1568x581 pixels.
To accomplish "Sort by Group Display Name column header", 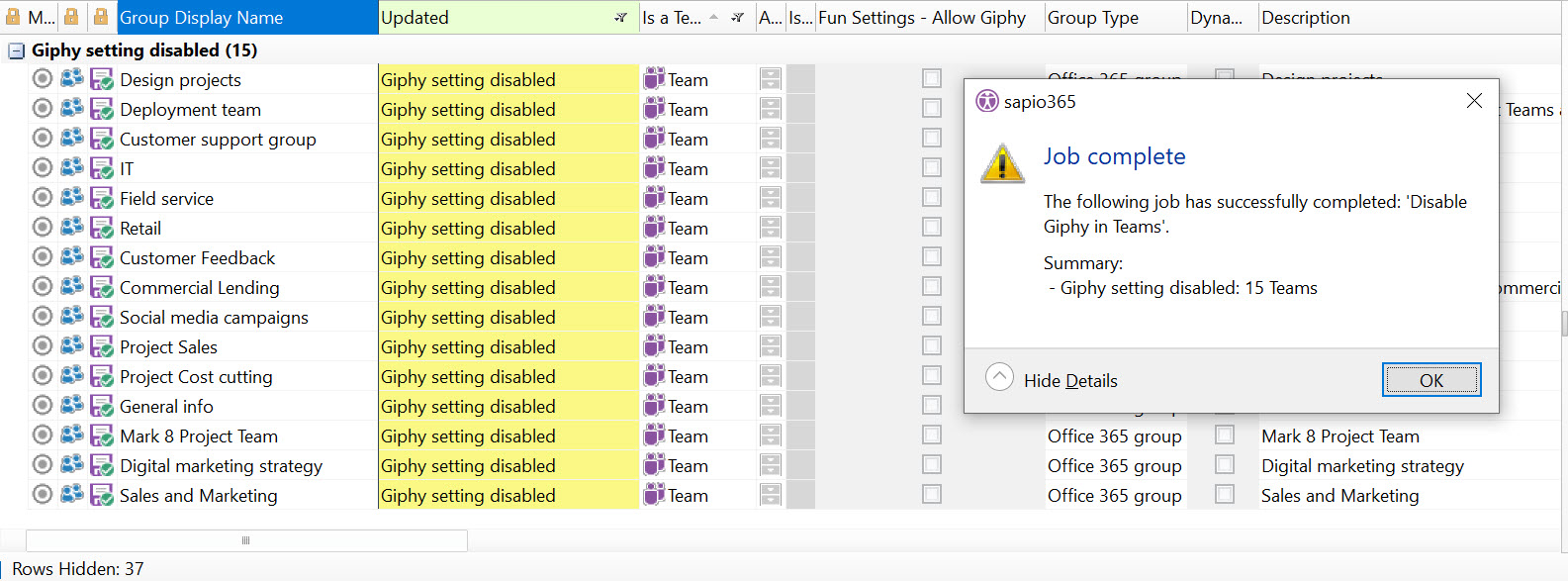I will click(x=247, y=18).
